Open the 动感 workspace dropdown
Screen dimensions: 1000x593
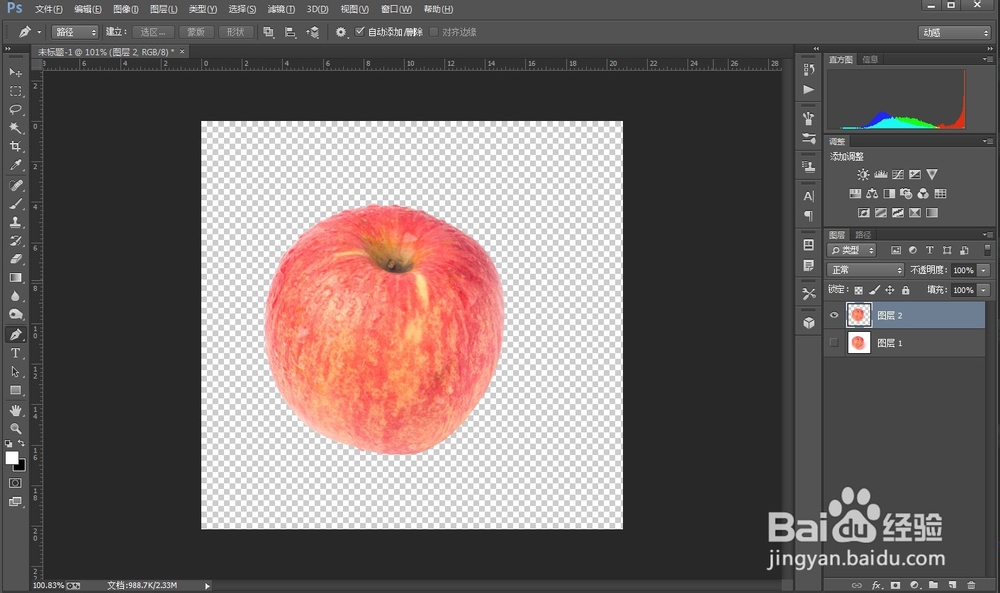pyautogui.click(x=955, y=33)
